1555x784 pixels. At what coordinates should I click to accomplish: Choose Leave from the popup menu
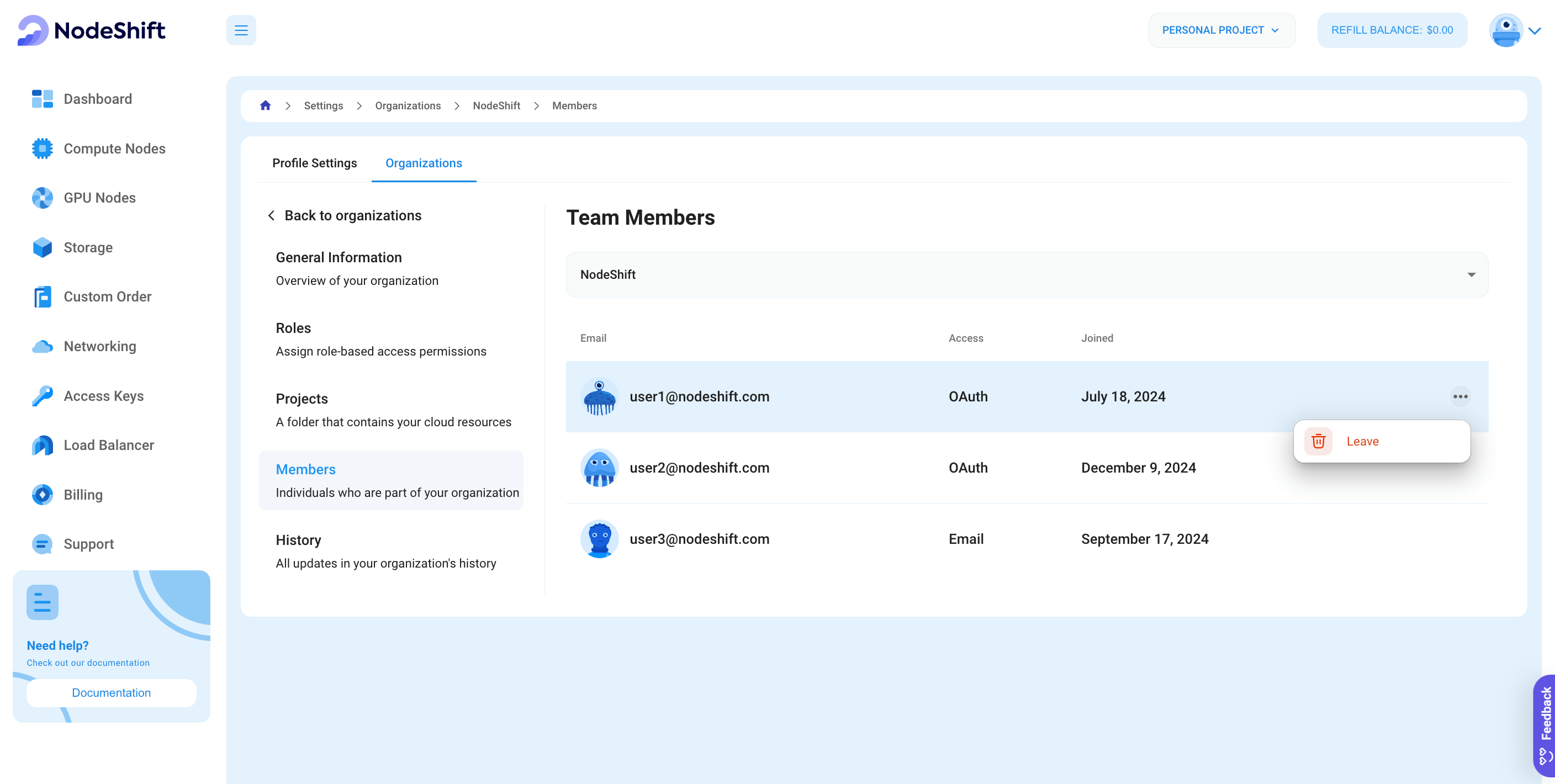(1381, 441)
